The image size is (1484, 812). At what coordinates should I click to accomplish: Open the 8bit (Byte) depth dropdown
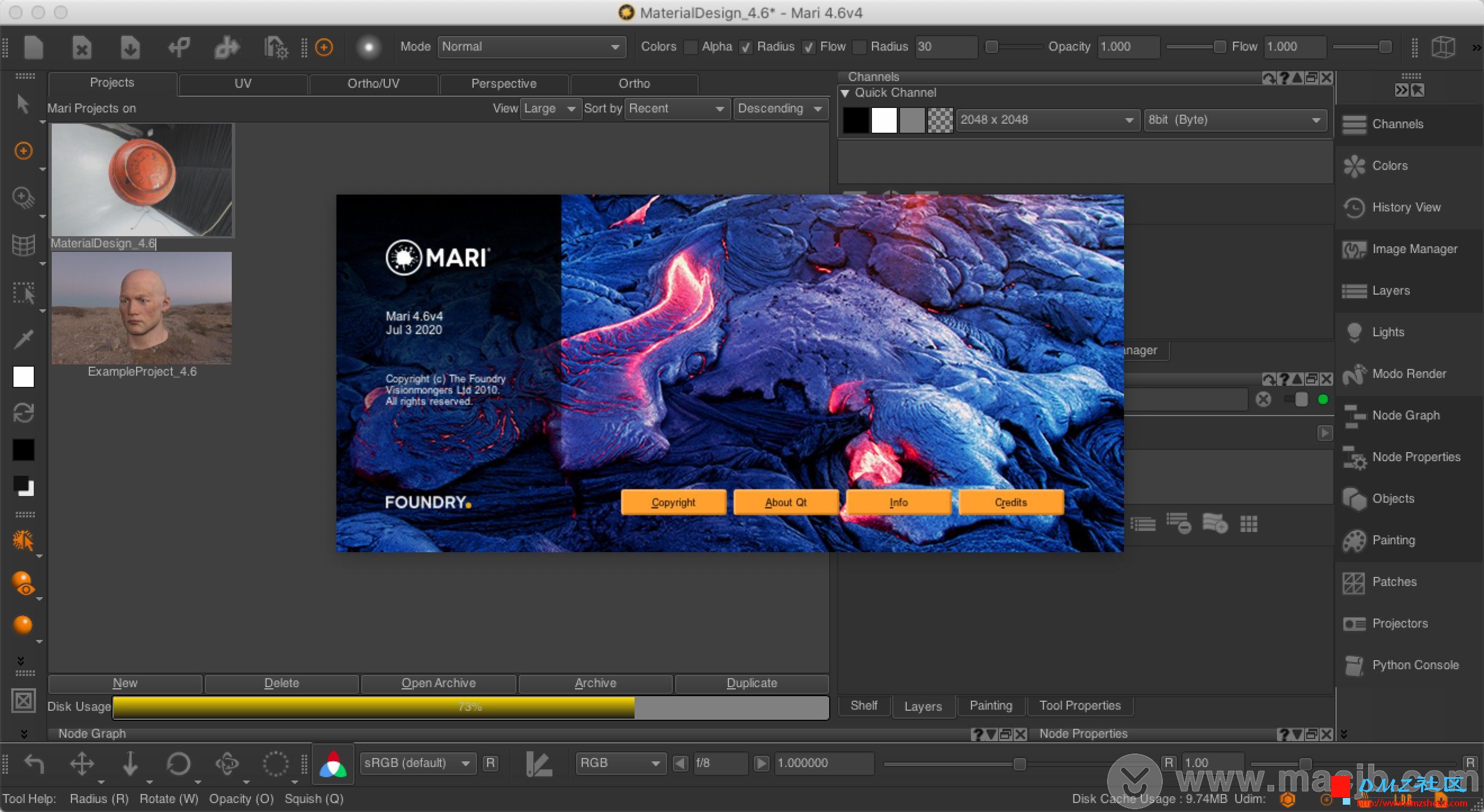click(1235, 120)
